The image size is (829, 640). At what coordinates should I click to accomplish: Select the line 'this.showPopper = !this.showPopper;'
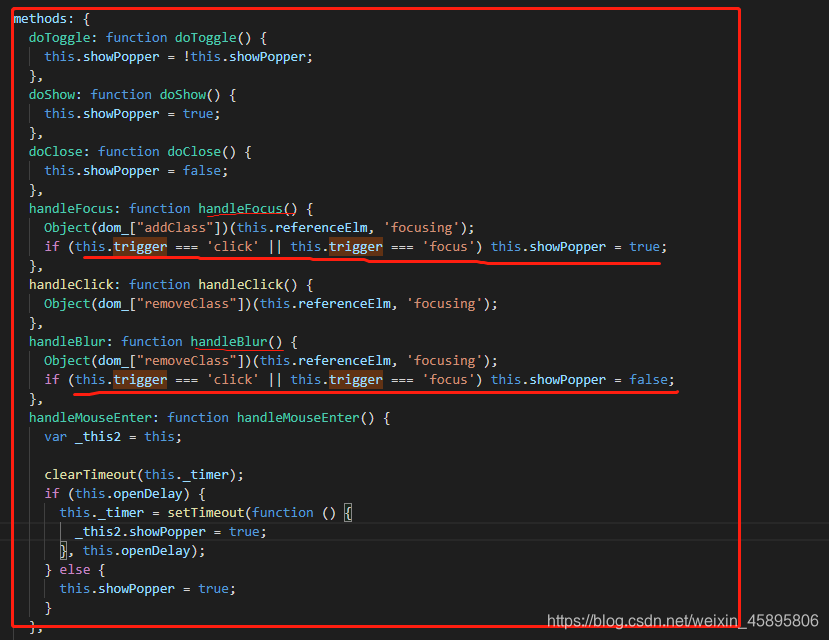pos(178,57)
